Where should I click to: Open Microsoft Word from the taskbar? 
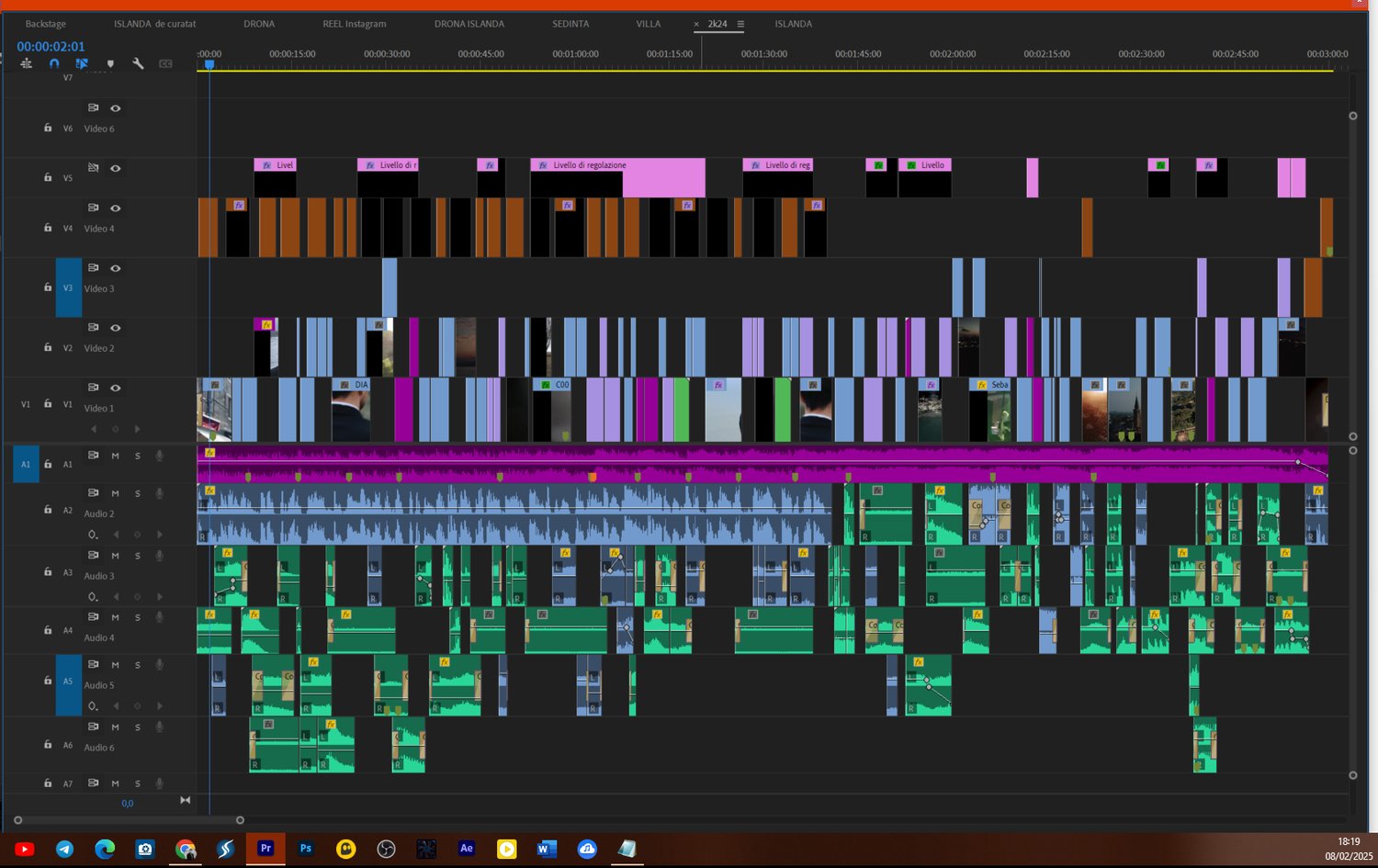coord(547,849)
